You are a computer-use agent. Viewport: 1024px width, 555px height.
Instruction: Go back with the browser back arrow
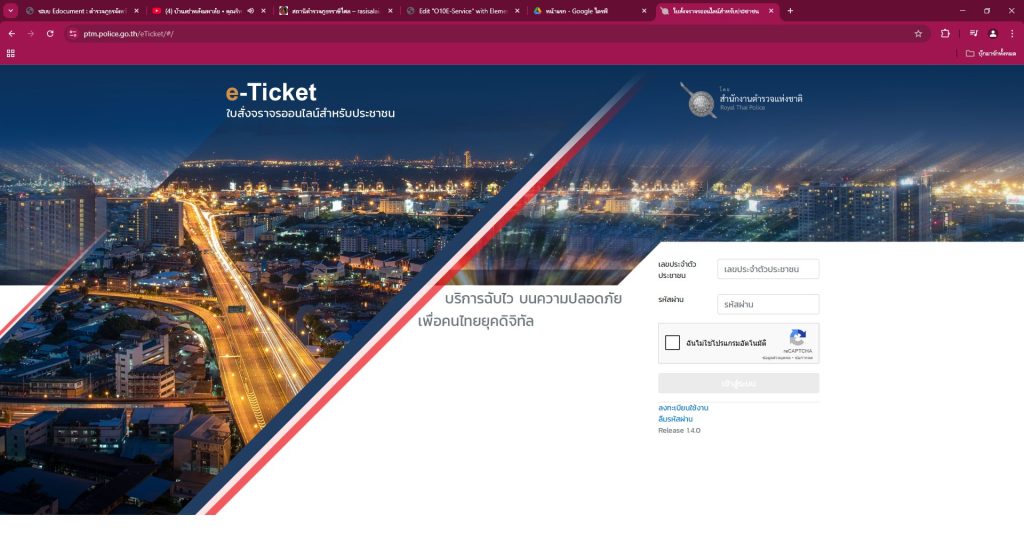point(11,33)
